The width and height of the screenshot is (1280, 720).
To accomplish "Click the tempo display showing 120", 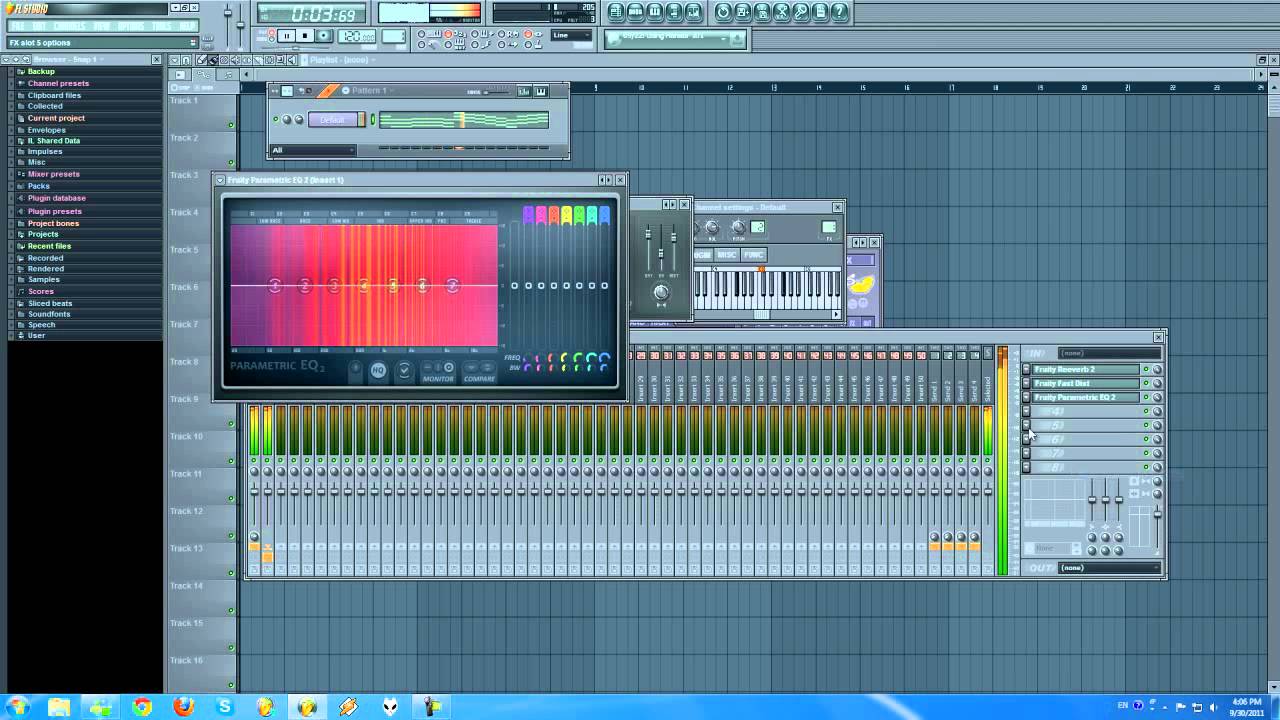I will pyautogui.click(x=358, y=36).
